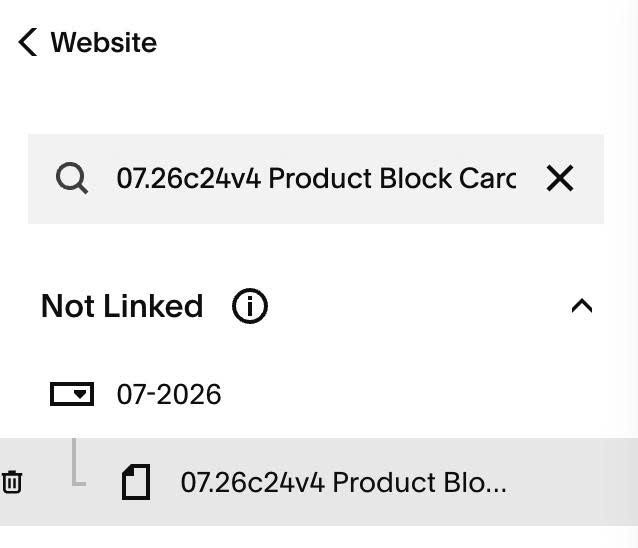This screenshot has height=548, width=638.
Task: Delete the page using the trash icon
Action: (12, 482)
